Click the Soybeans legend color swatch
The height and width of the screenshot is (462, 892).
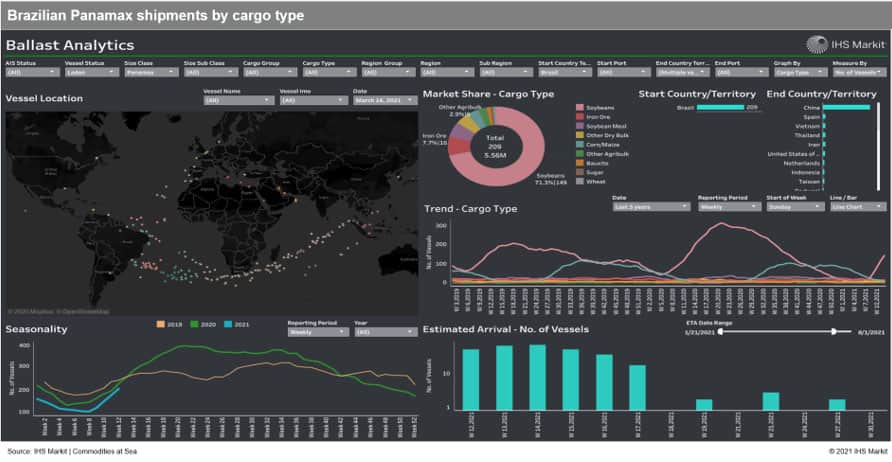click(x=580, y=107)
